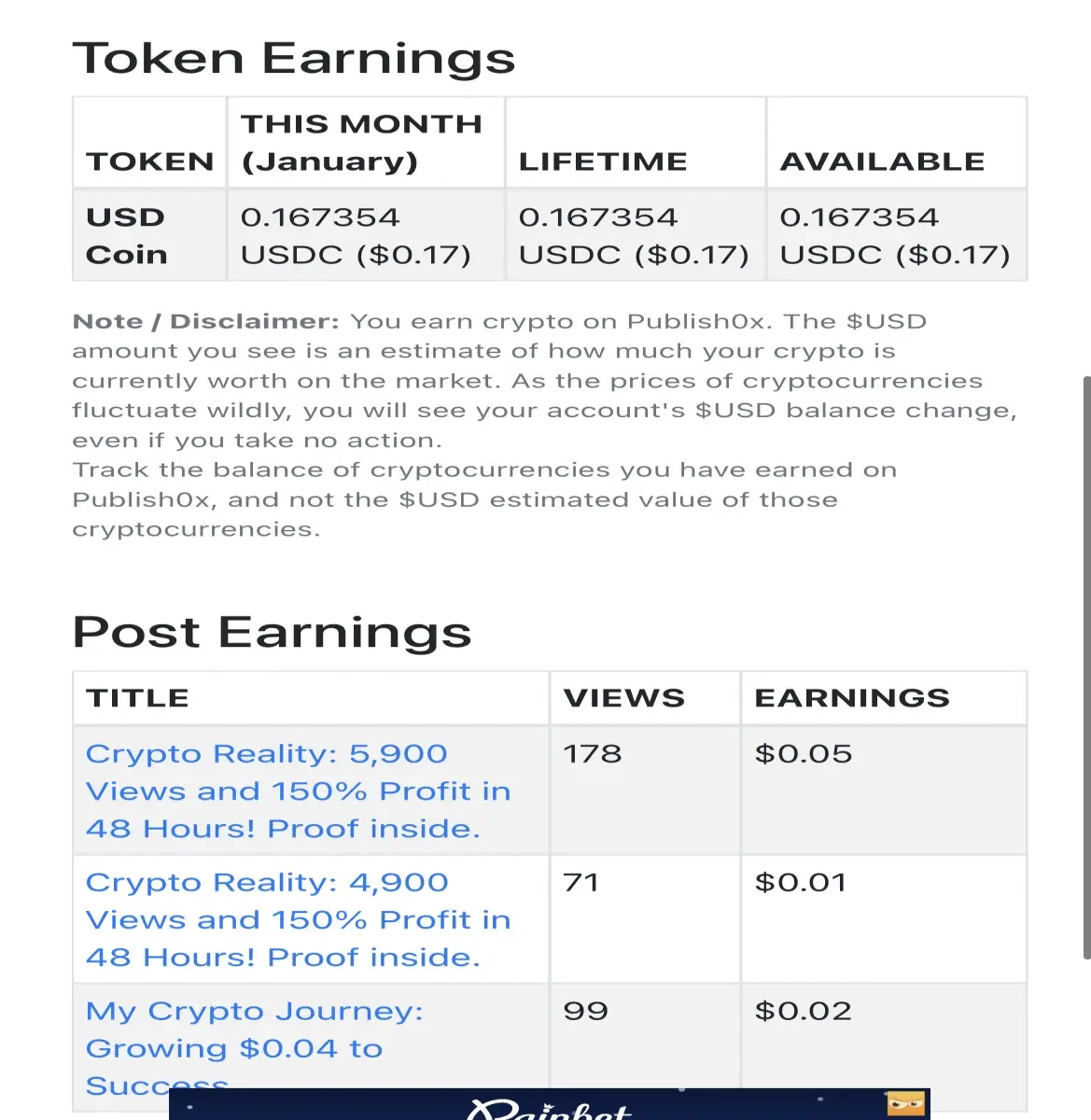Open the Rainbet advertisement banner
The image size is (1091, 1120).
(550, 1104)
